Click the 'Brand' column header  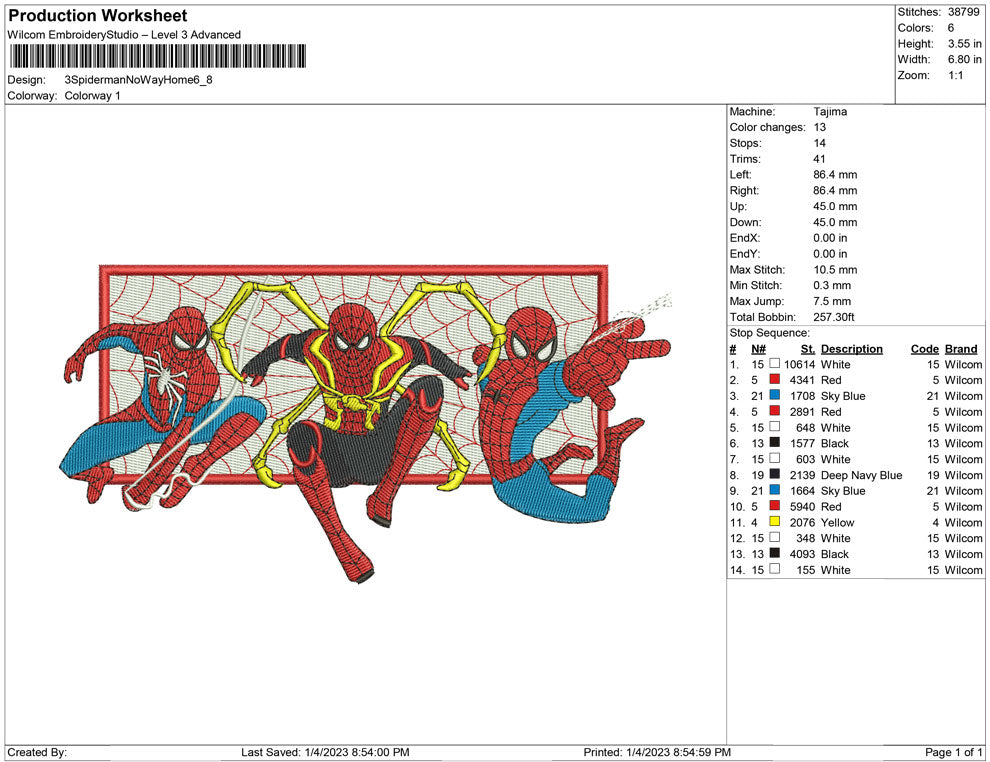click(x=961, y=349)
